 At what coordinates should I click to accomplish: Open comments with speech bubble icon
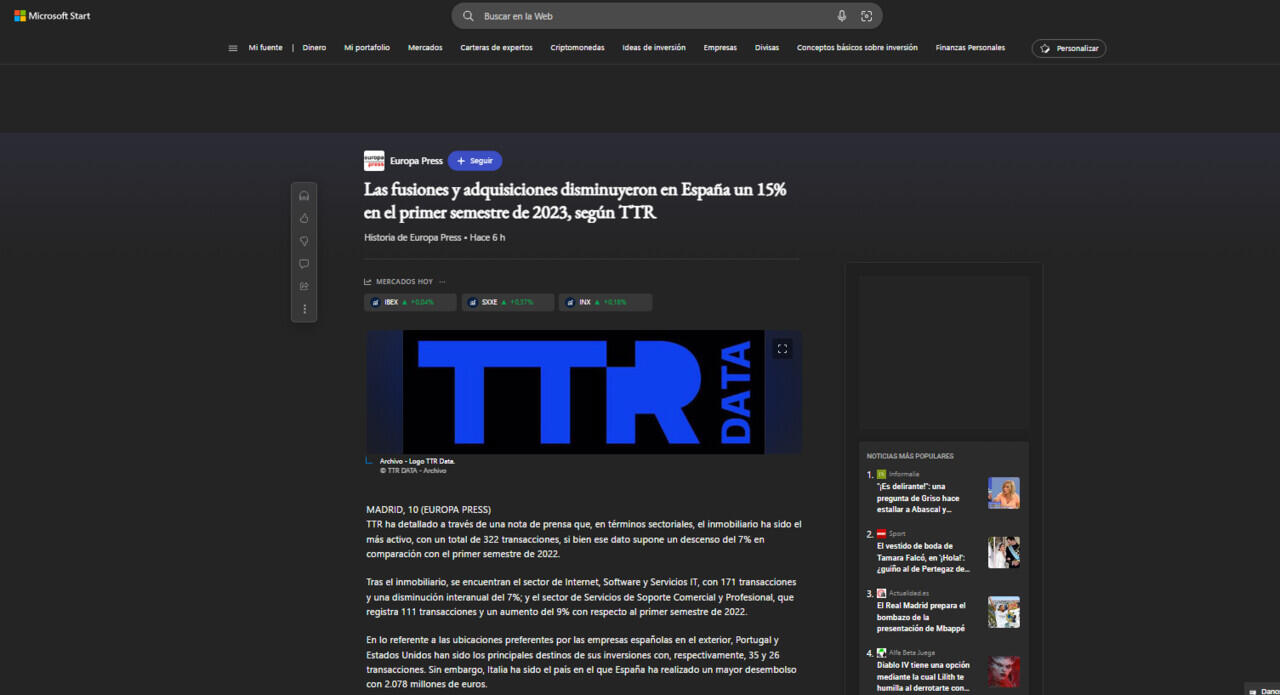point(304,264)
